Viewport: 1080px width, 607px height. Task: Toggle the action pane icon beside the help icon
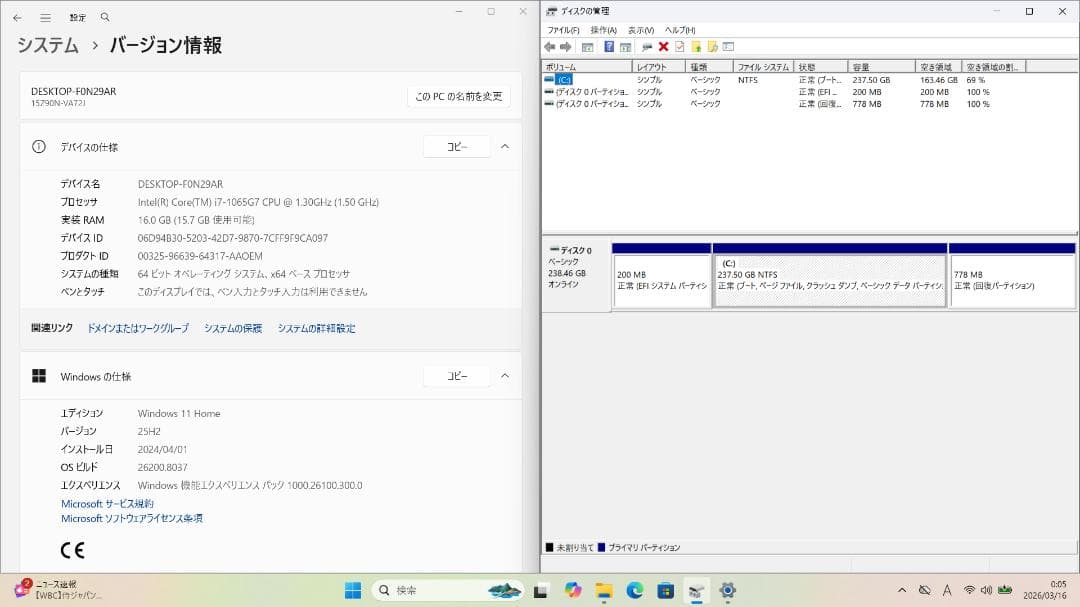point(625,47)
